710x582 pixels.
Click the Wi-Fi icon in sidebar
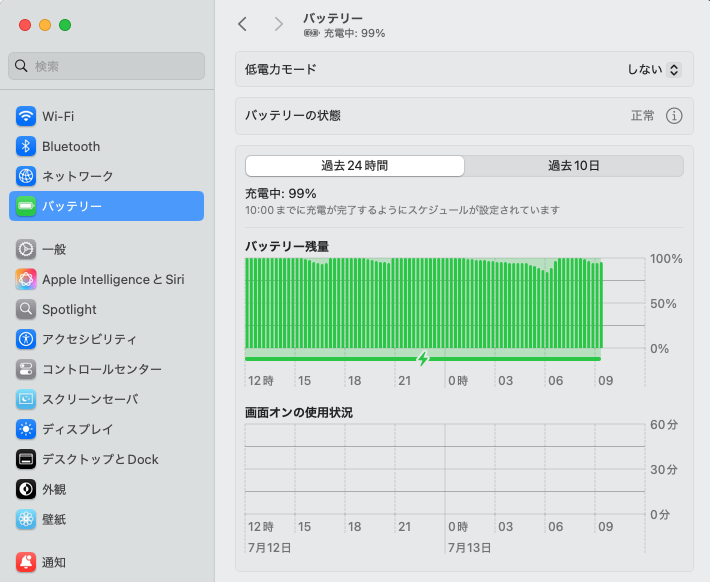(26, 116)
